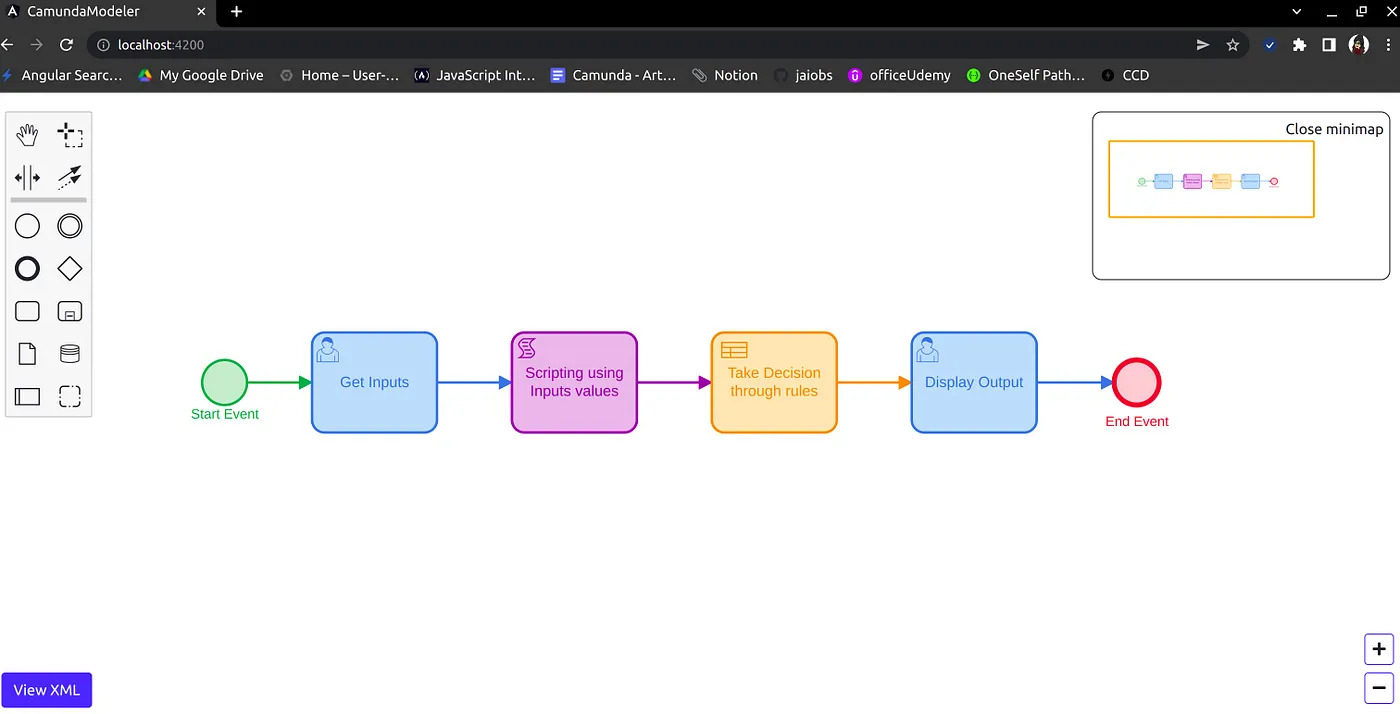1400x714 pixels.
Task: Select the CamundaModeler browser tab
Action: (107, 12)
